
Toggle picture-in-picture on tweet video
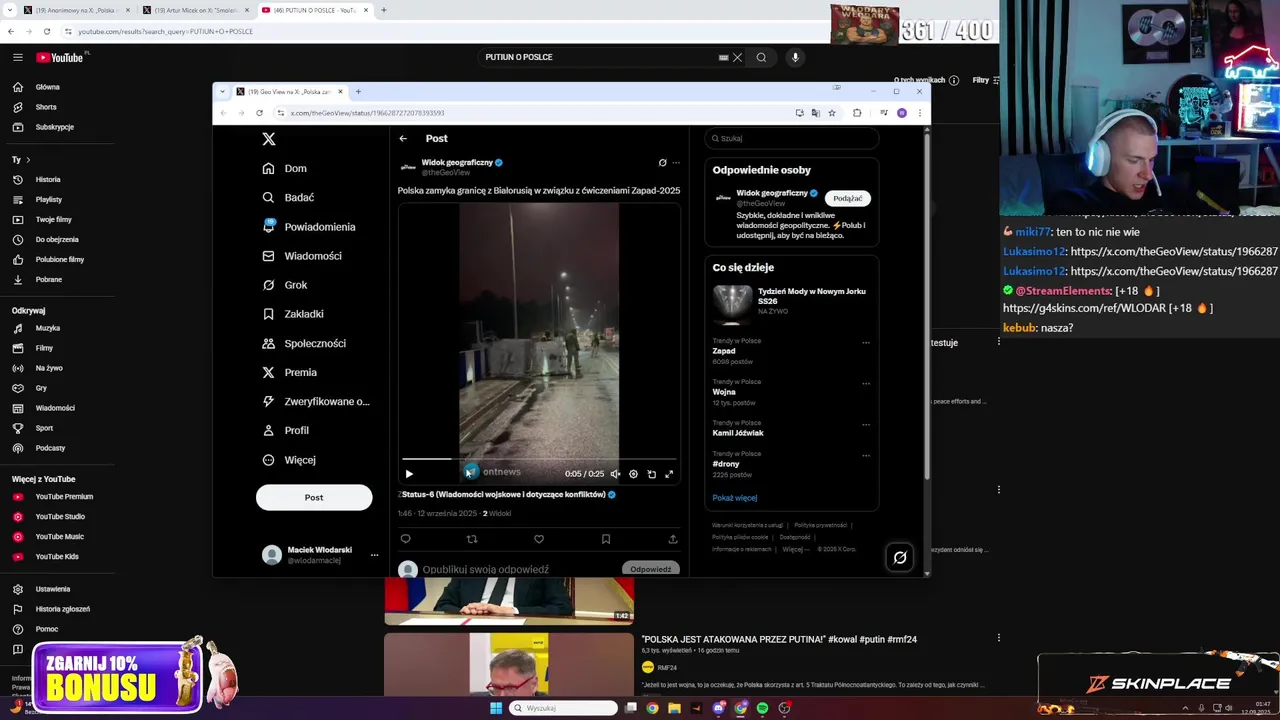pos(651,474)
